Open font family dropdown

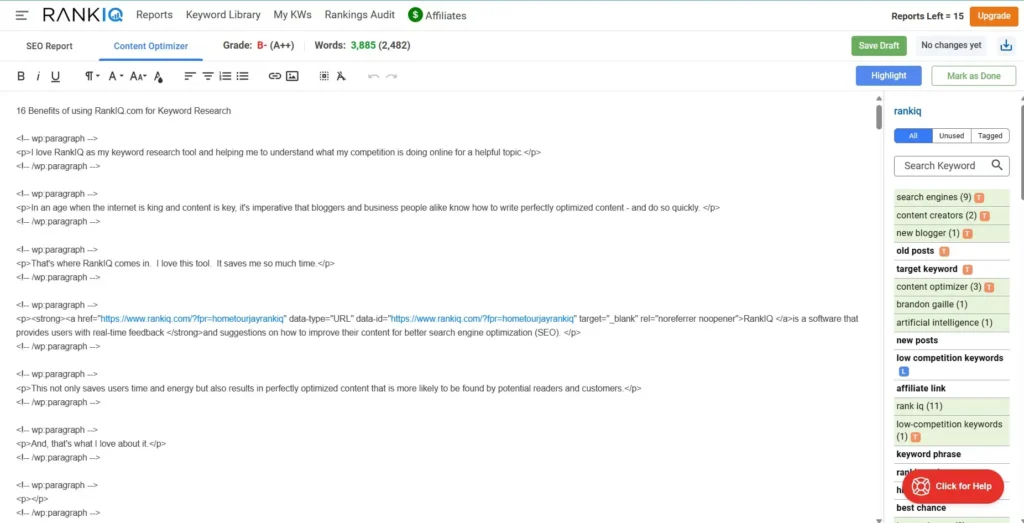116,76
